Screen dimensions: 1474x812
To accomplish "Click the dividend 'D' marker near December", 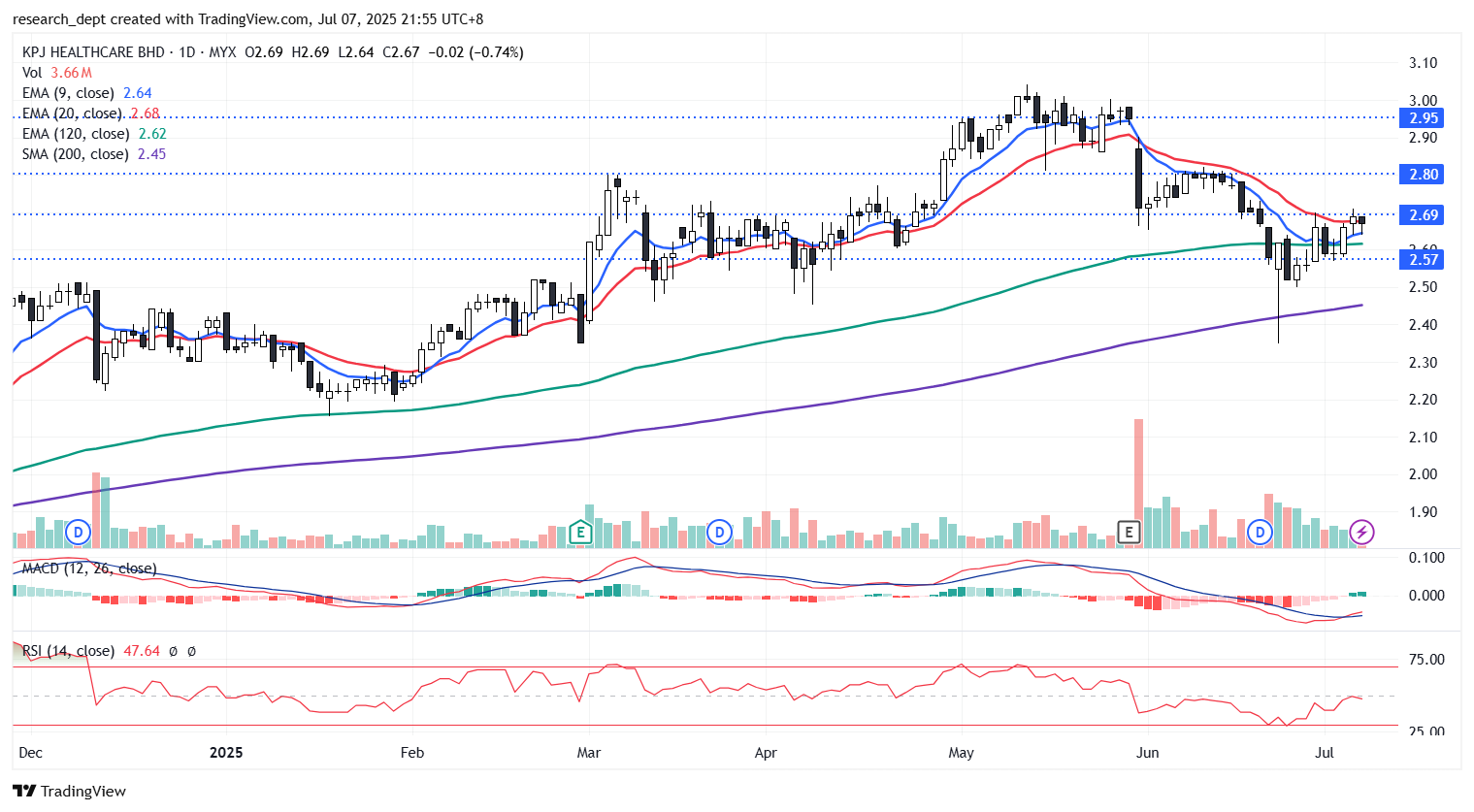I will [78, 532].
